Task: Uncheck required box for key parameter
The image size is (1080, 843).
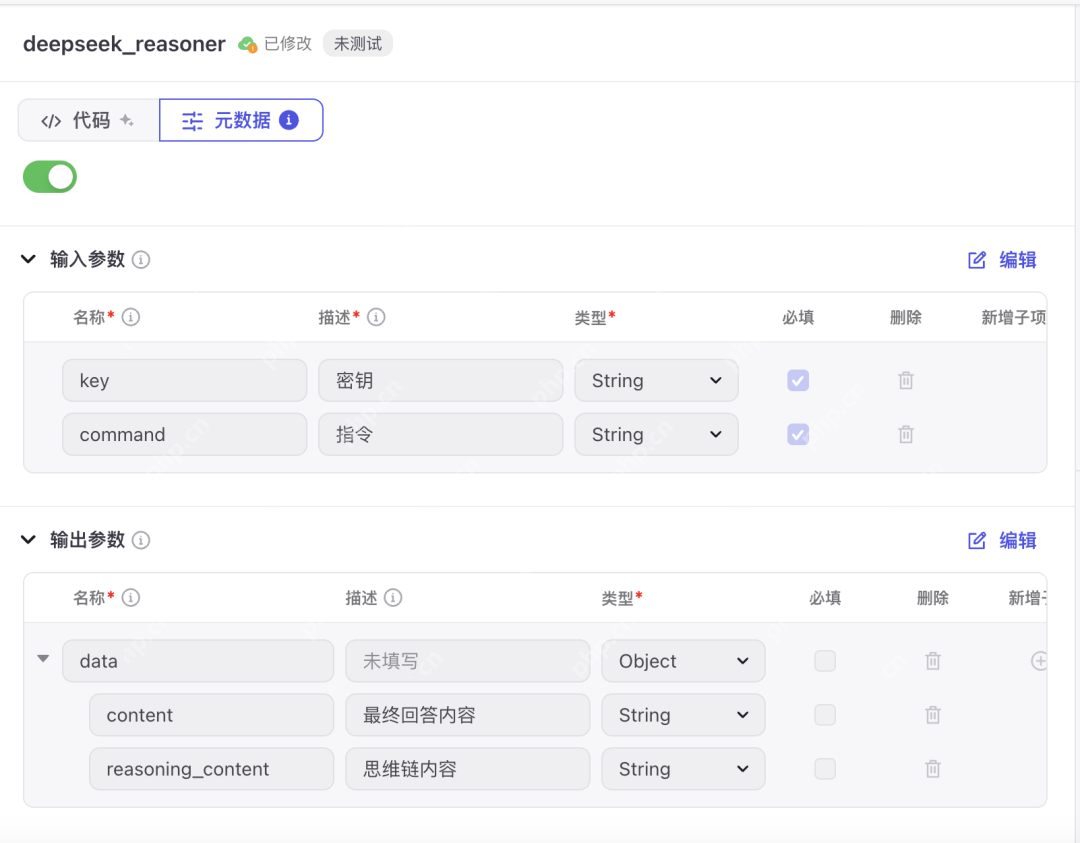Action: coord(798,380)
